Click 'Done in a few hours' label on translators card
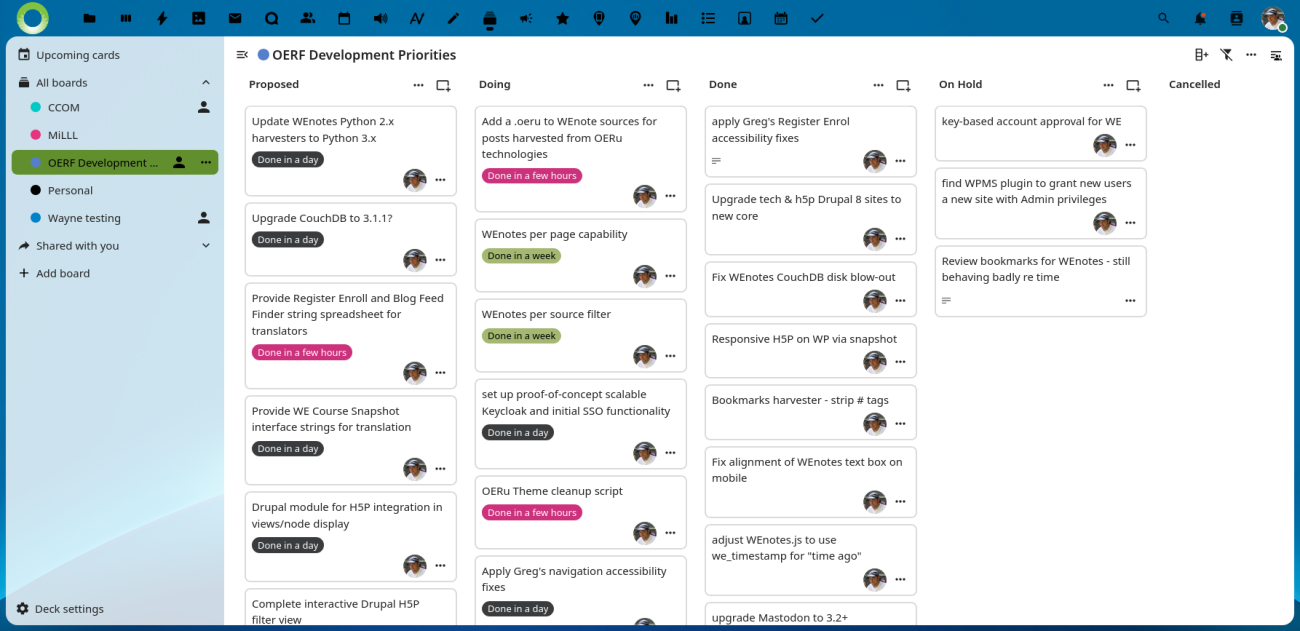1300x631 pixels. 302,352
